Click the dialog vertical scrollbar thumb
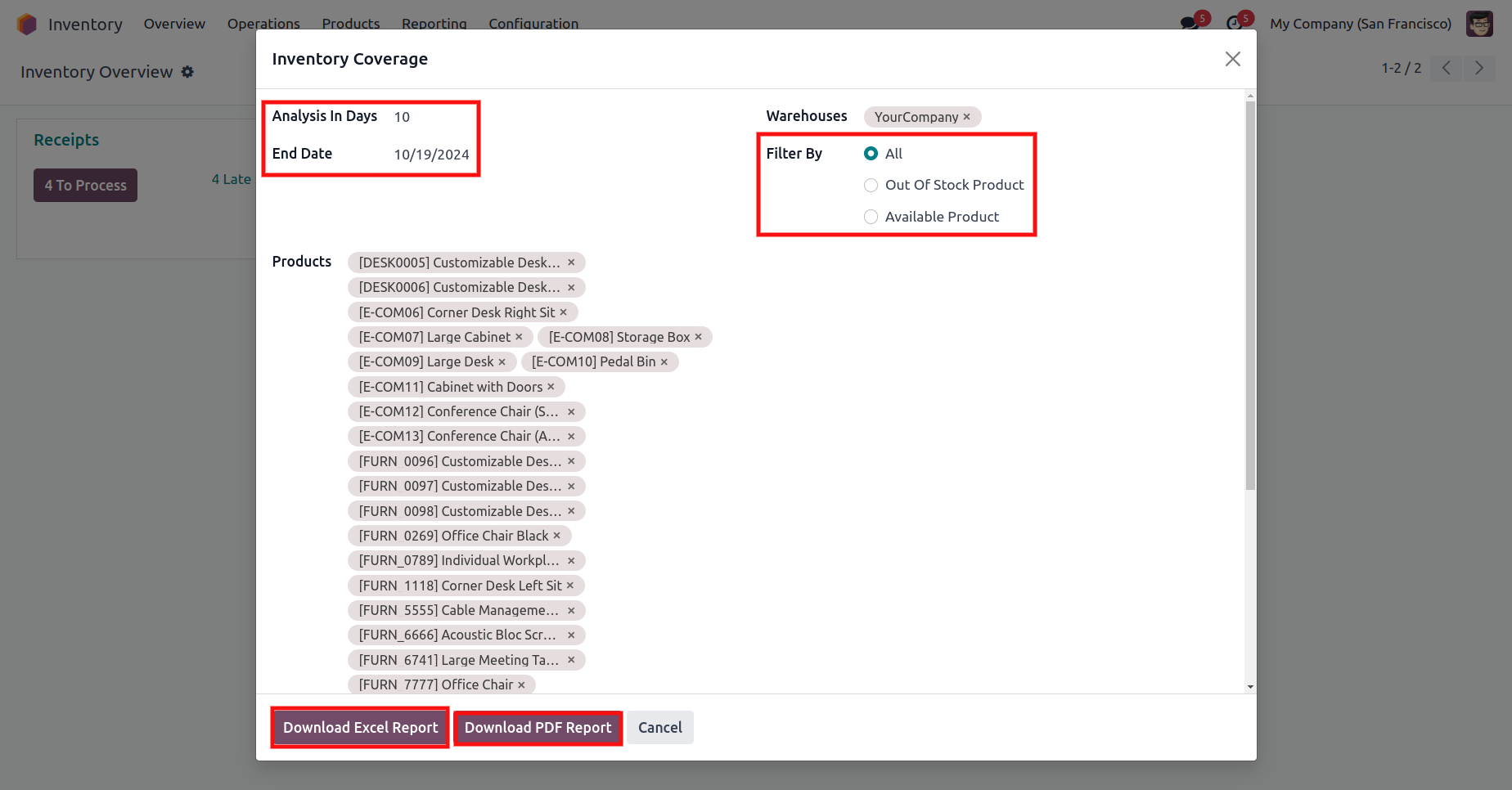The height and width of the screenshot is (790, 1512). point(1250,295)
